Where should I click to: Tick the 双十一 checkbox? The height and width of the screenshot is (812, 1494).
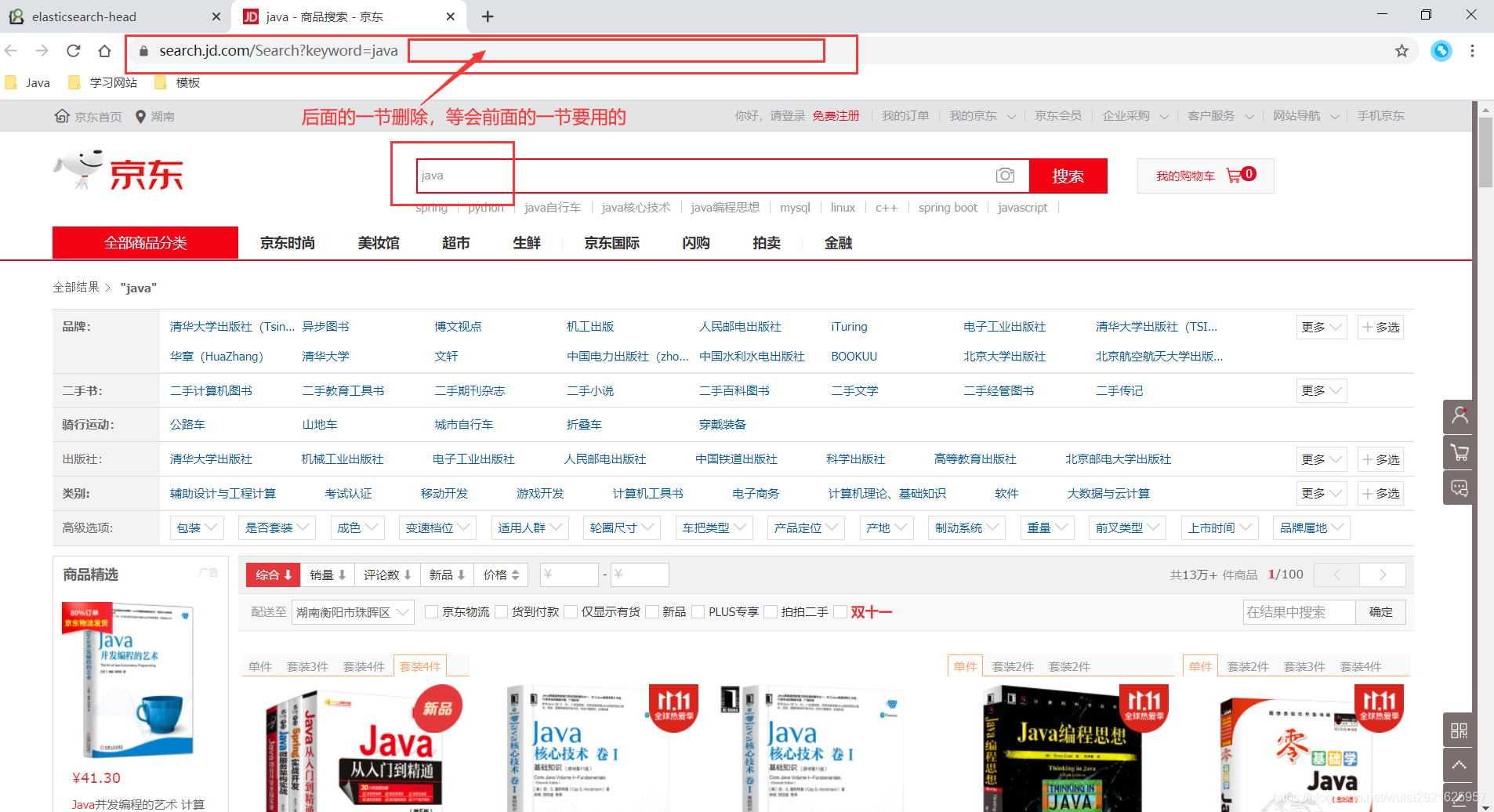coord(840,611)
